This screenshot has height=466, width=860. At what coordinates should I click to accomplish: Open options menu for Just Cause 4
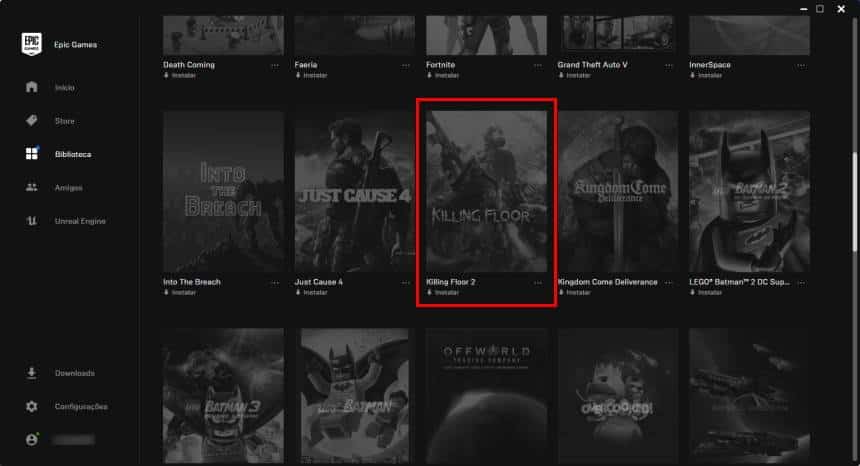406,283
